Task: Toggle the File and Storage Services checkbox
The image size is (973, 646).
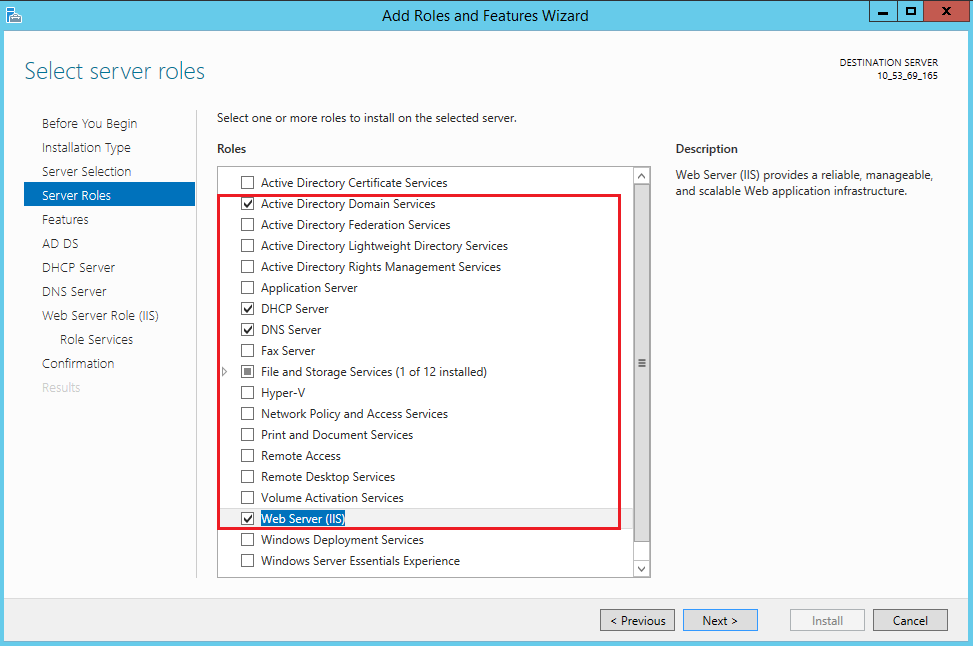Action: (x=248, y=372)
